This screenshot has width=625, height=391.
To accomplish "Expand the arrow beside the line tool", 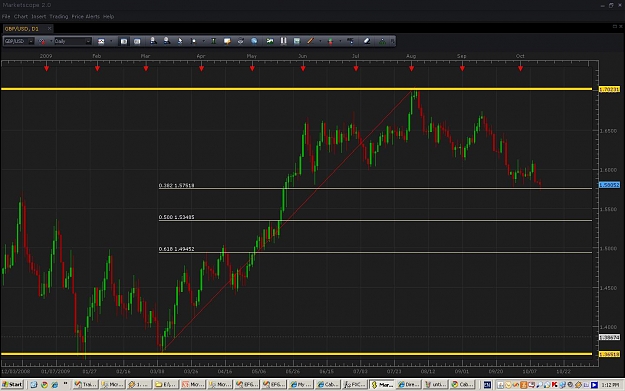I will click(x=320, y=41).
